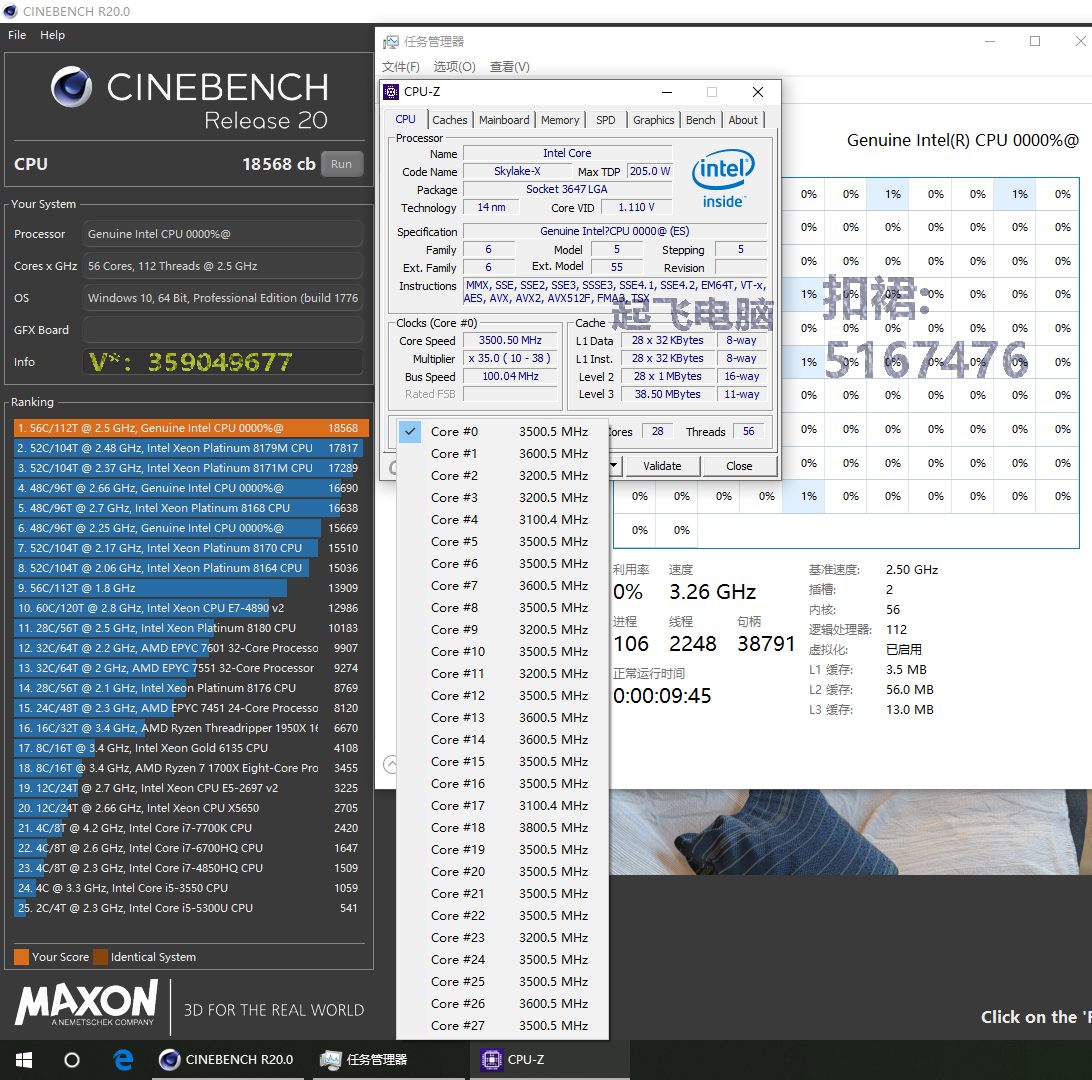Select Core #10 in the core list
The width and height of the screenshot is (1092, 1080).
click(502, 652)
